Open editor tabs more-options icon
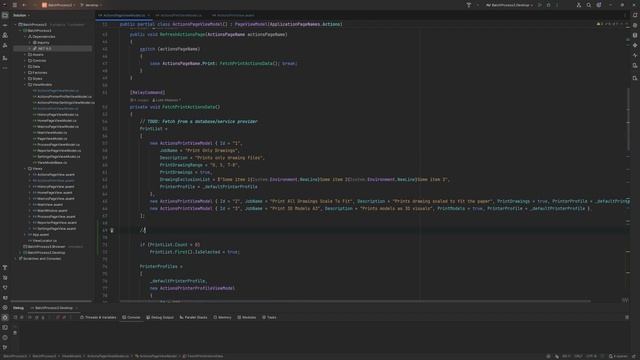Image resolution: width=640 pixels, height=360 pixels. (625, 15)
